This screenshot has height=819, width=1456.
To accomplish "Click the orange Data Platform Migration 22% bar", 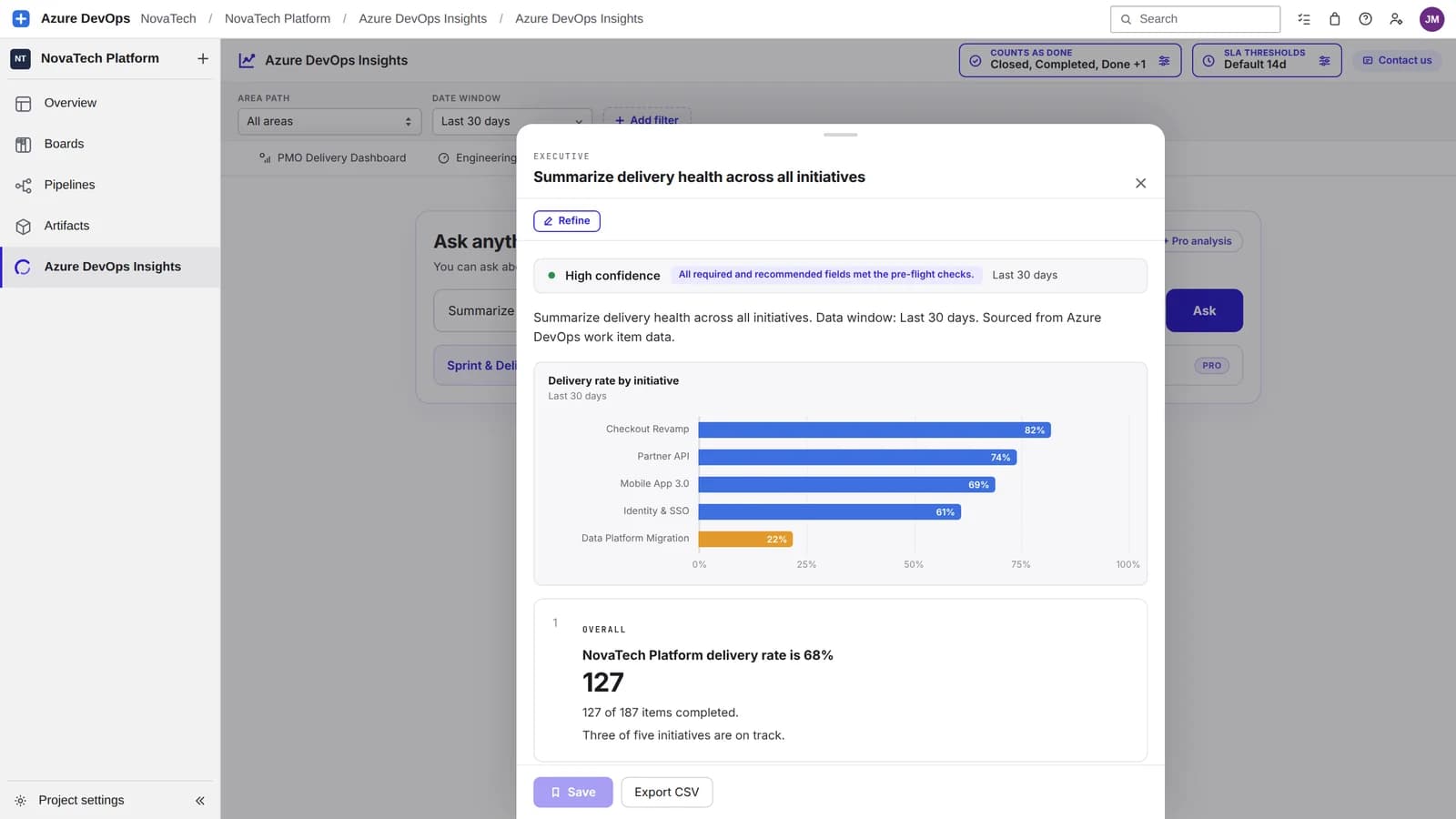I will [745, 539].
